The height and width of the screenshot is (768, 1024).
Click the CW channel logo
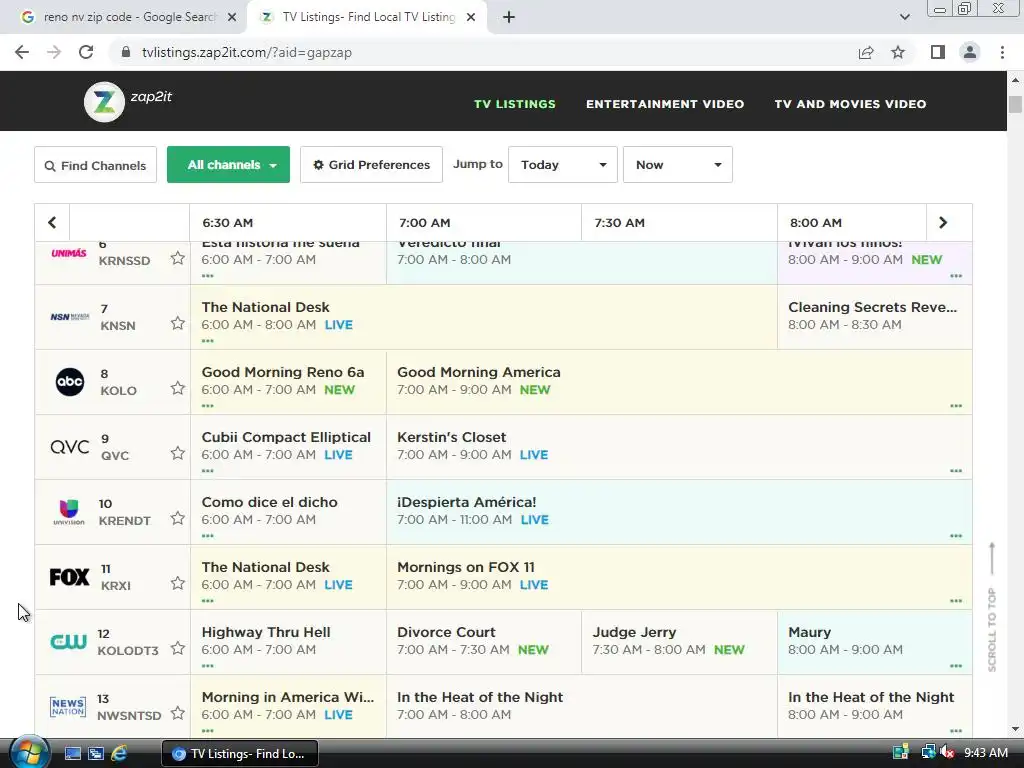[69, 642]
